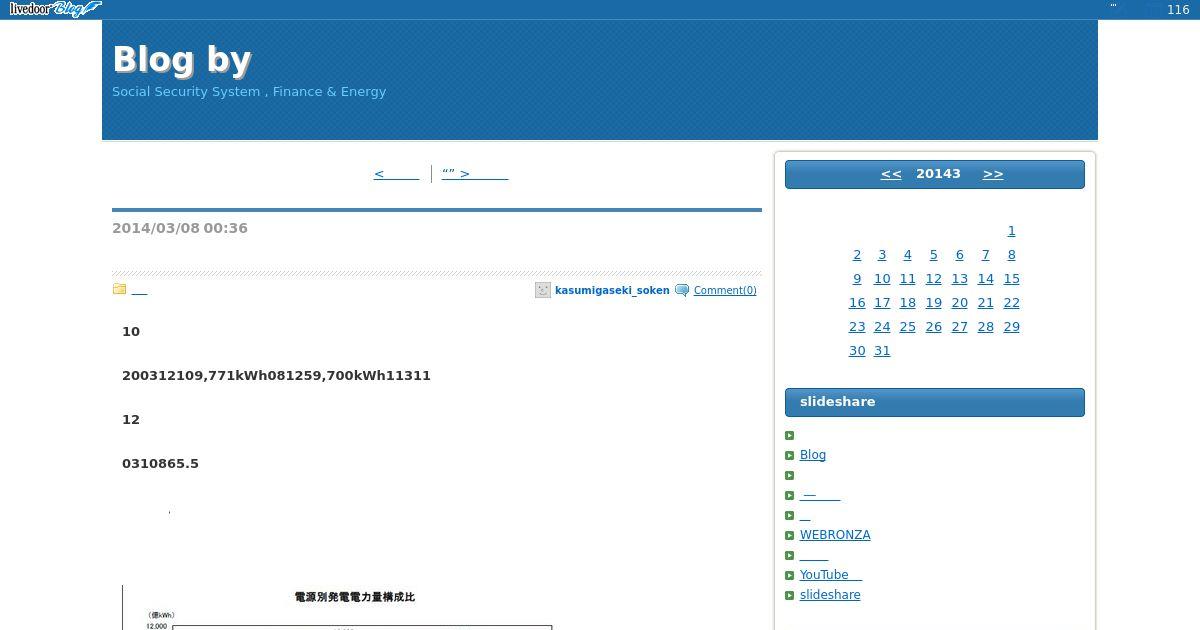Screen dimensions: 1200x630
Task: Select calendar day 22
Action: point(1011,303)
